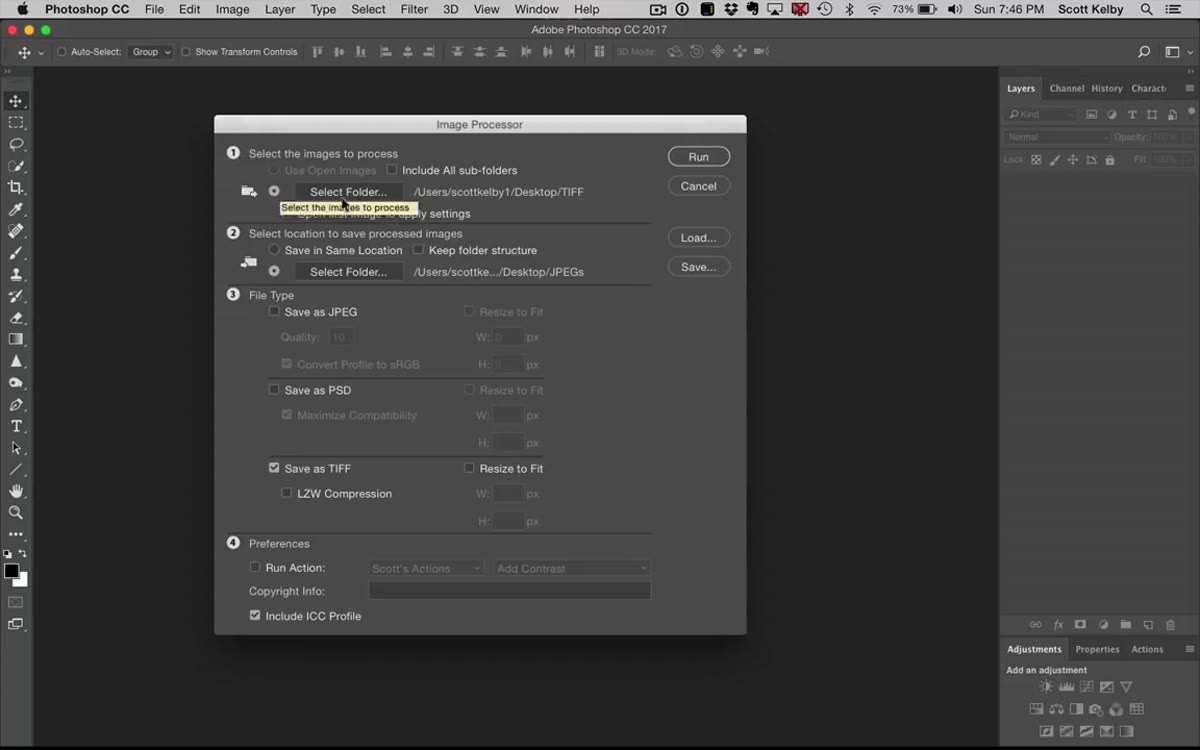Click the layer effects fx icon

(1058, 625)
